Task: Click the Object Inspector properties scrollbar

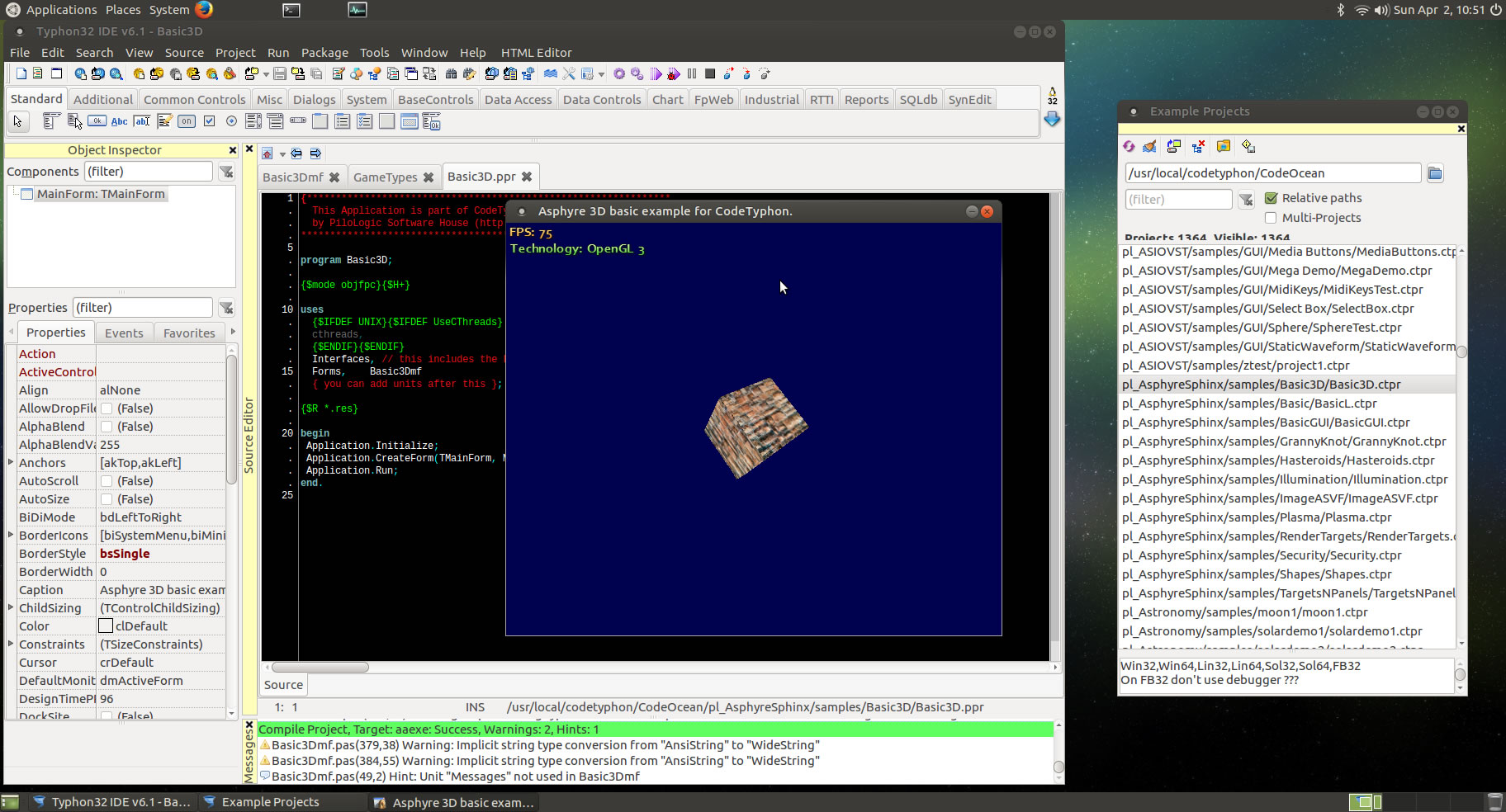Action: click(231, 419)
